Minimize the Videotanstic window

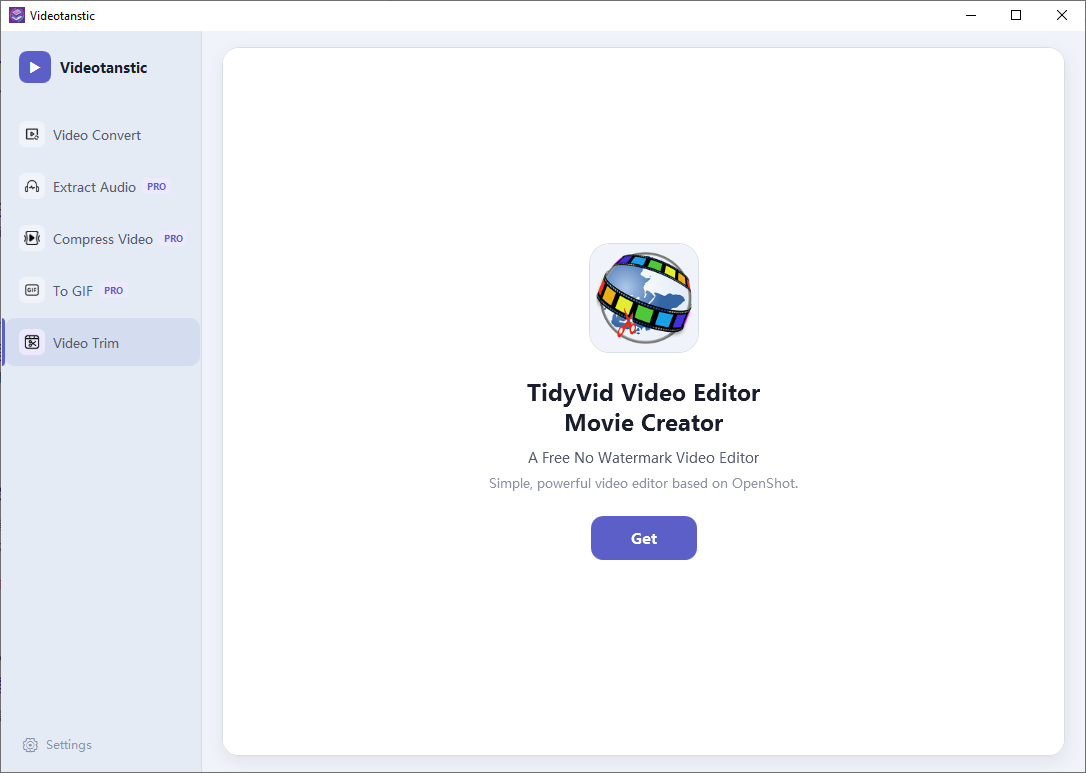click(970, 15)
